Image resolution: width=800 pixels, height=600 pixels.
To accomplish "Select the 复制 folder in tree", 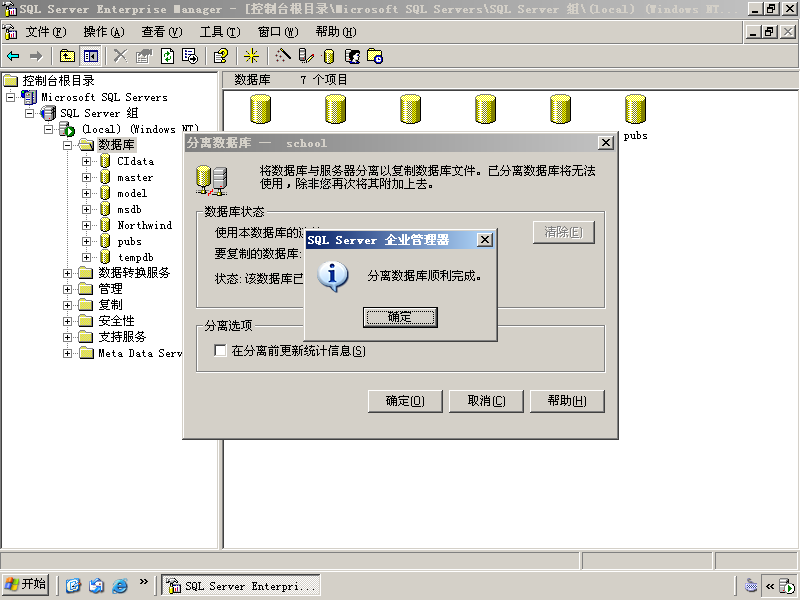I will [x=110, y=305].
